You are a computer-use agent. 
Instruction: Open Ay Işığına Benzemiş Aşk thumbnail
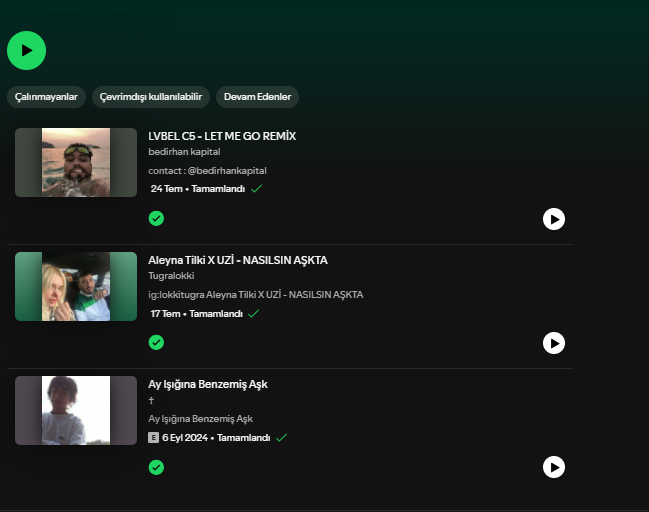(x=76, y=411)
